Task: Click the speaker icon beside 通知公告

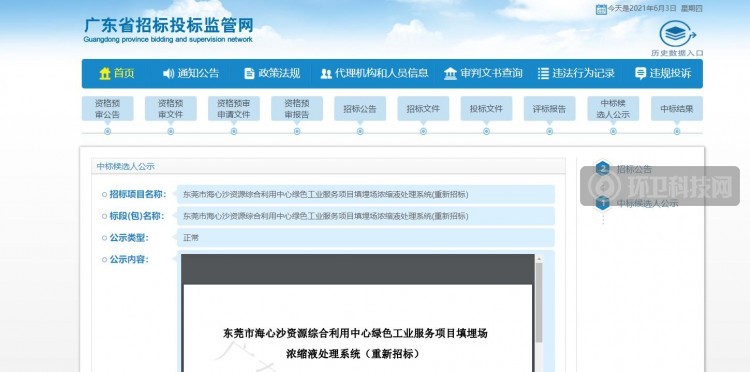Action: 168,74
